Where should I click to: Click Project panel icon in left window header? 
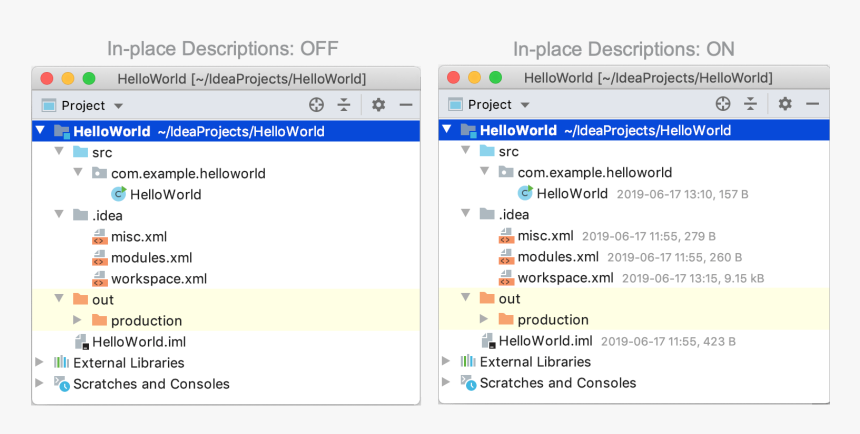click(x=49, y=105)
